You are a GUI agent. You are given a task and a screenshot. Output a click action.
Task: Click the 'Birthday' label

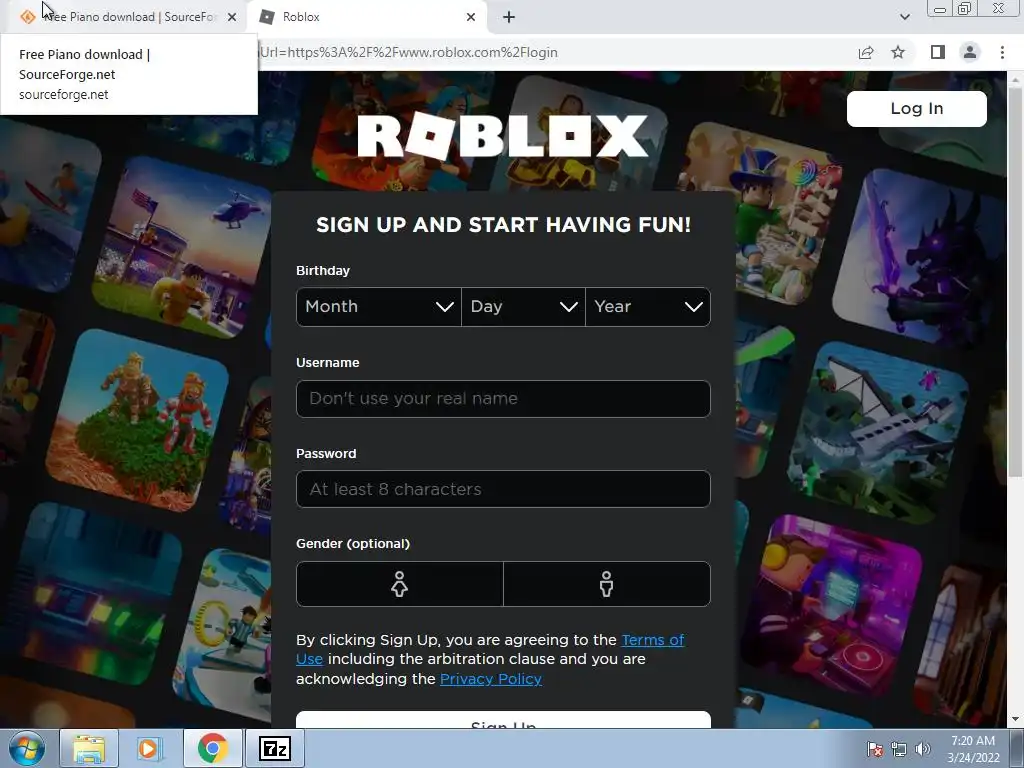[x=323, y=270]
